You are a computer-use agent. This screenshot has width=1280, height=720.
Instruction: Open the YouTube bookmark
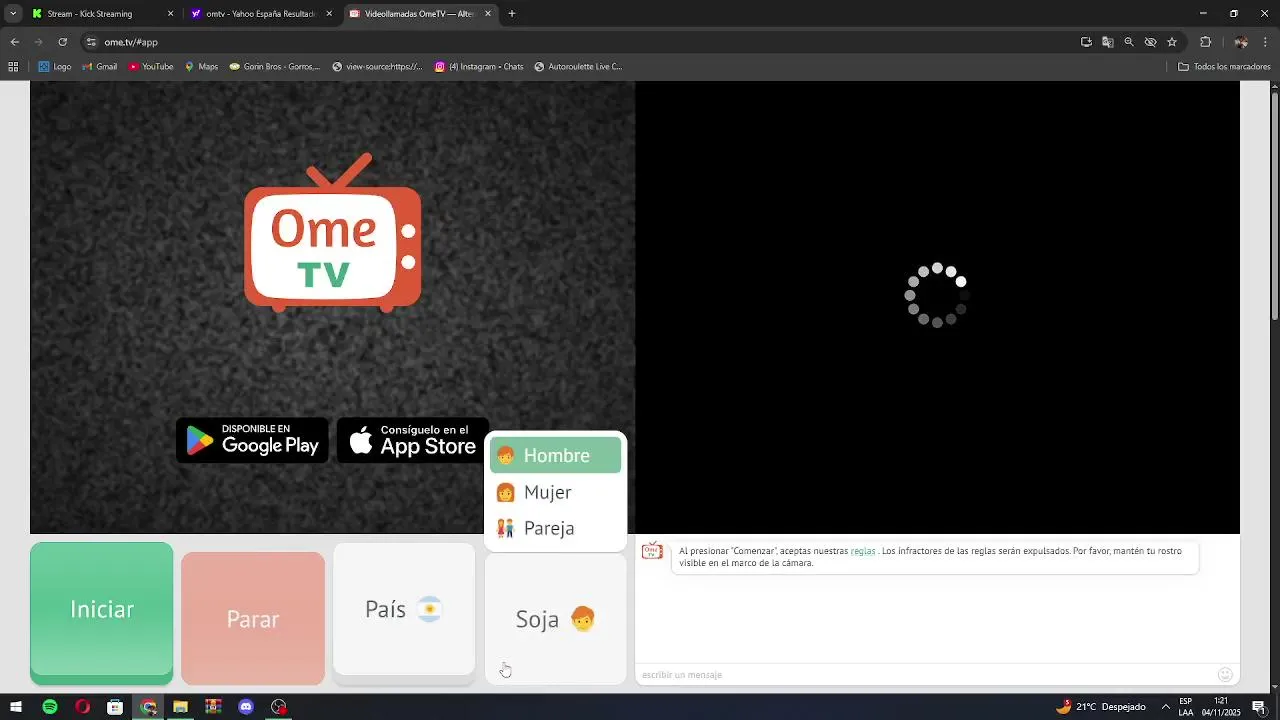tap(150, 67)
